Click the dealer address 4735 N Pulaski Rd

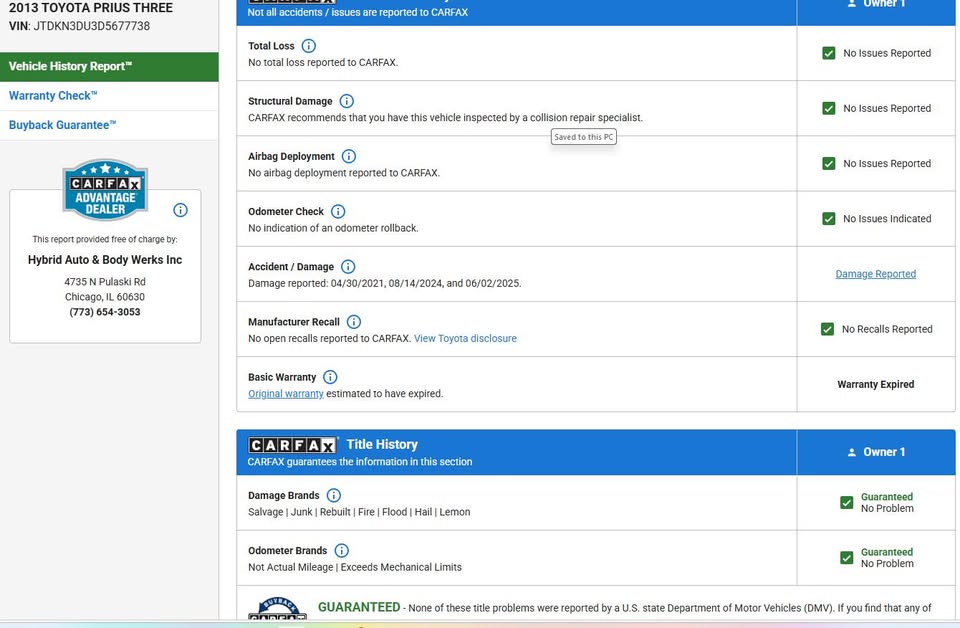click(x=105, y=282)
